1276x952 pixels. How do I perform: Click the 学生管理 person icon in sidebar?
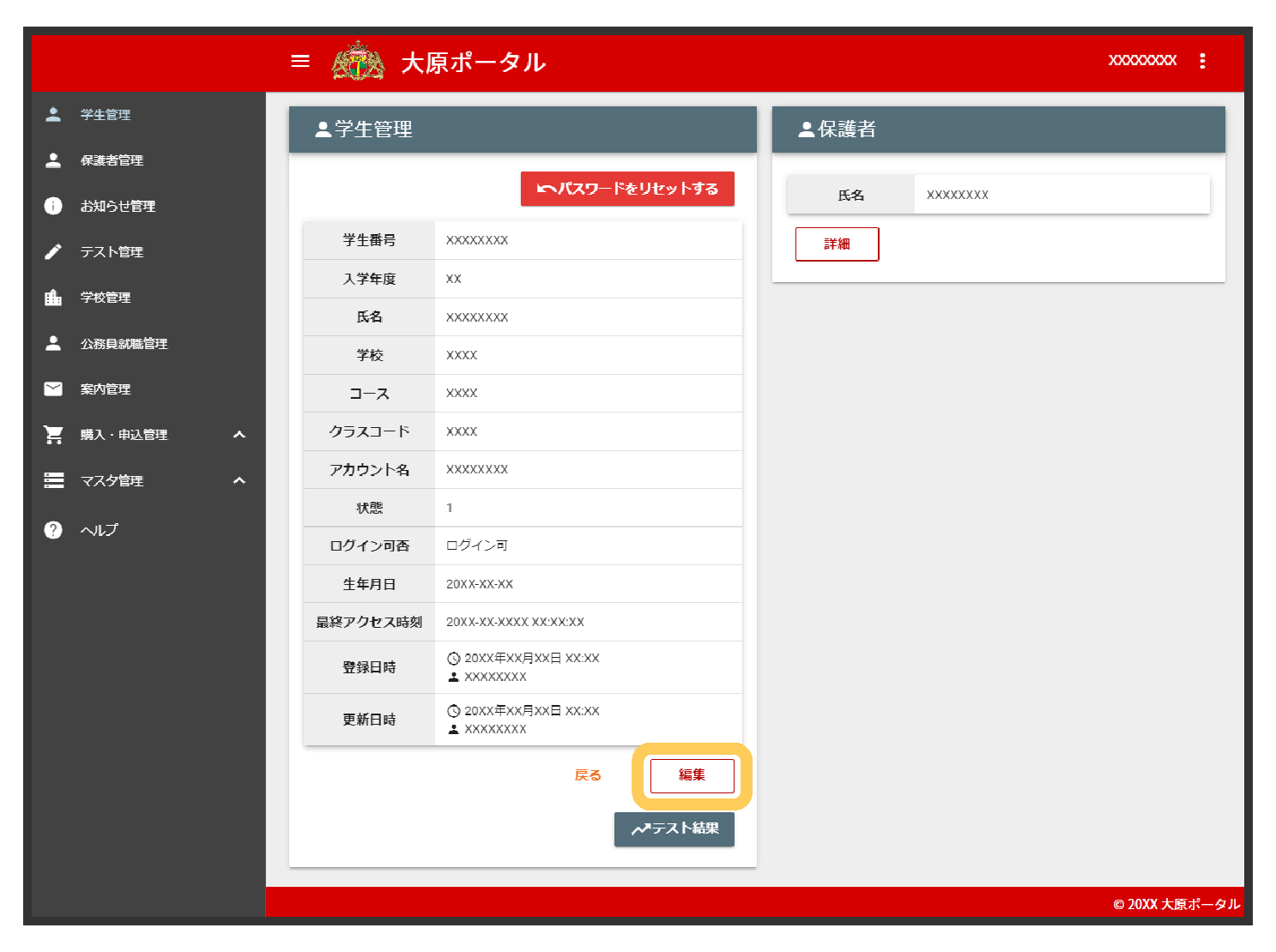click(53, 114)
